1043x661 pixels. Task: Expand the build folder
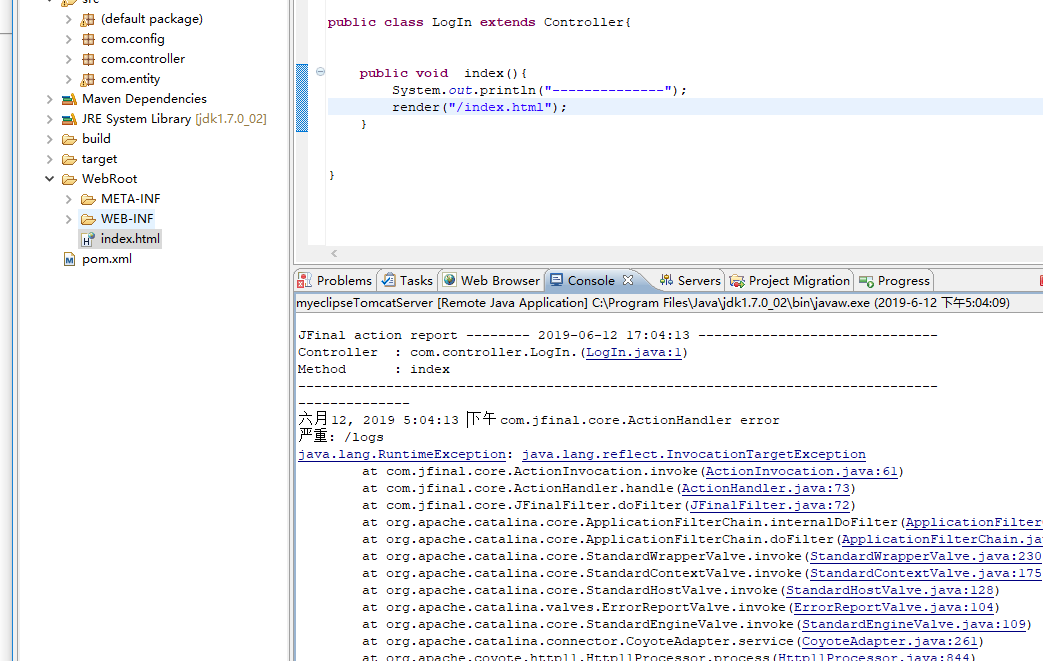(49, 139)
